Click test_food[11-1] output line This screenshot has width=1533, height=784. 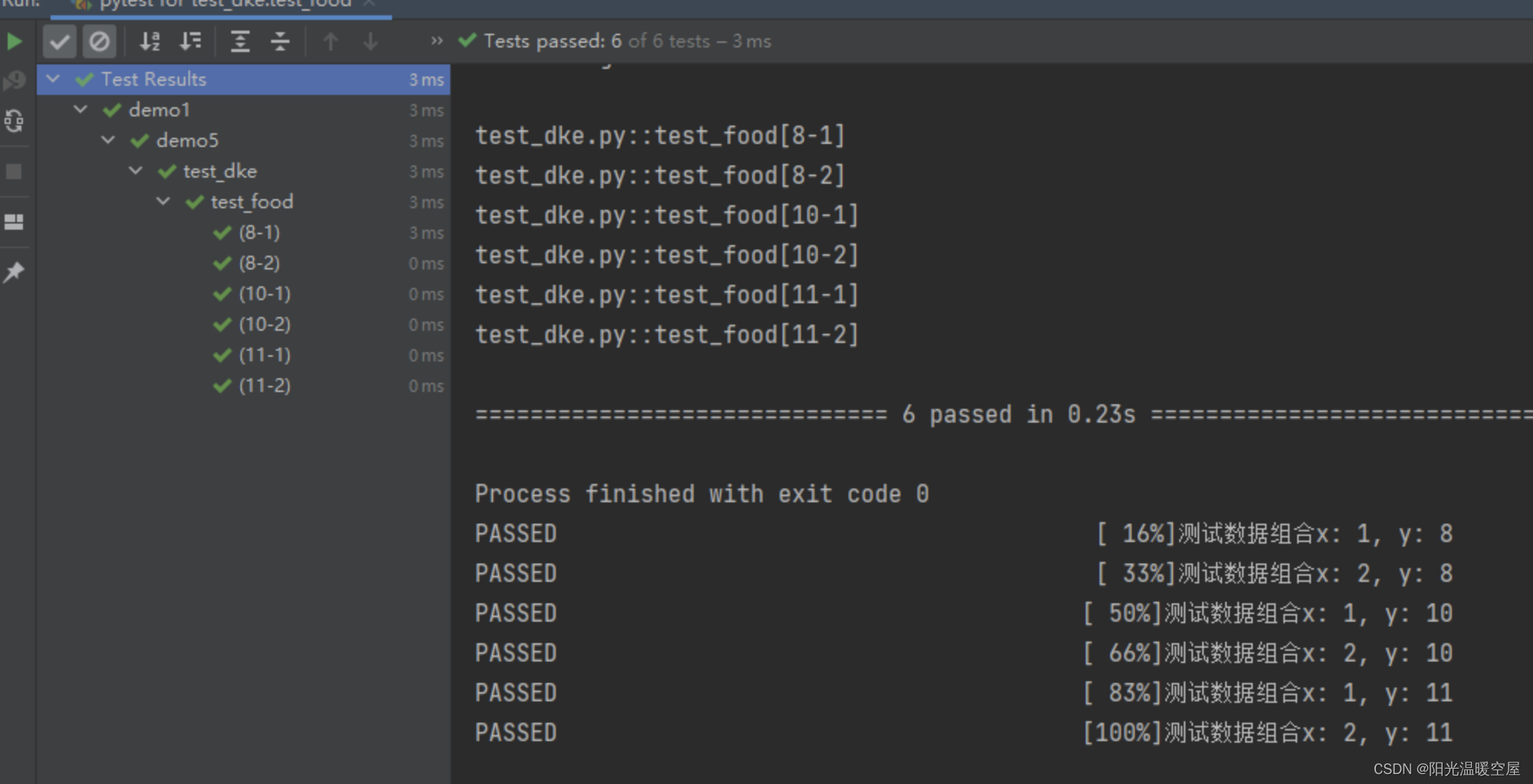pos(666,295)
